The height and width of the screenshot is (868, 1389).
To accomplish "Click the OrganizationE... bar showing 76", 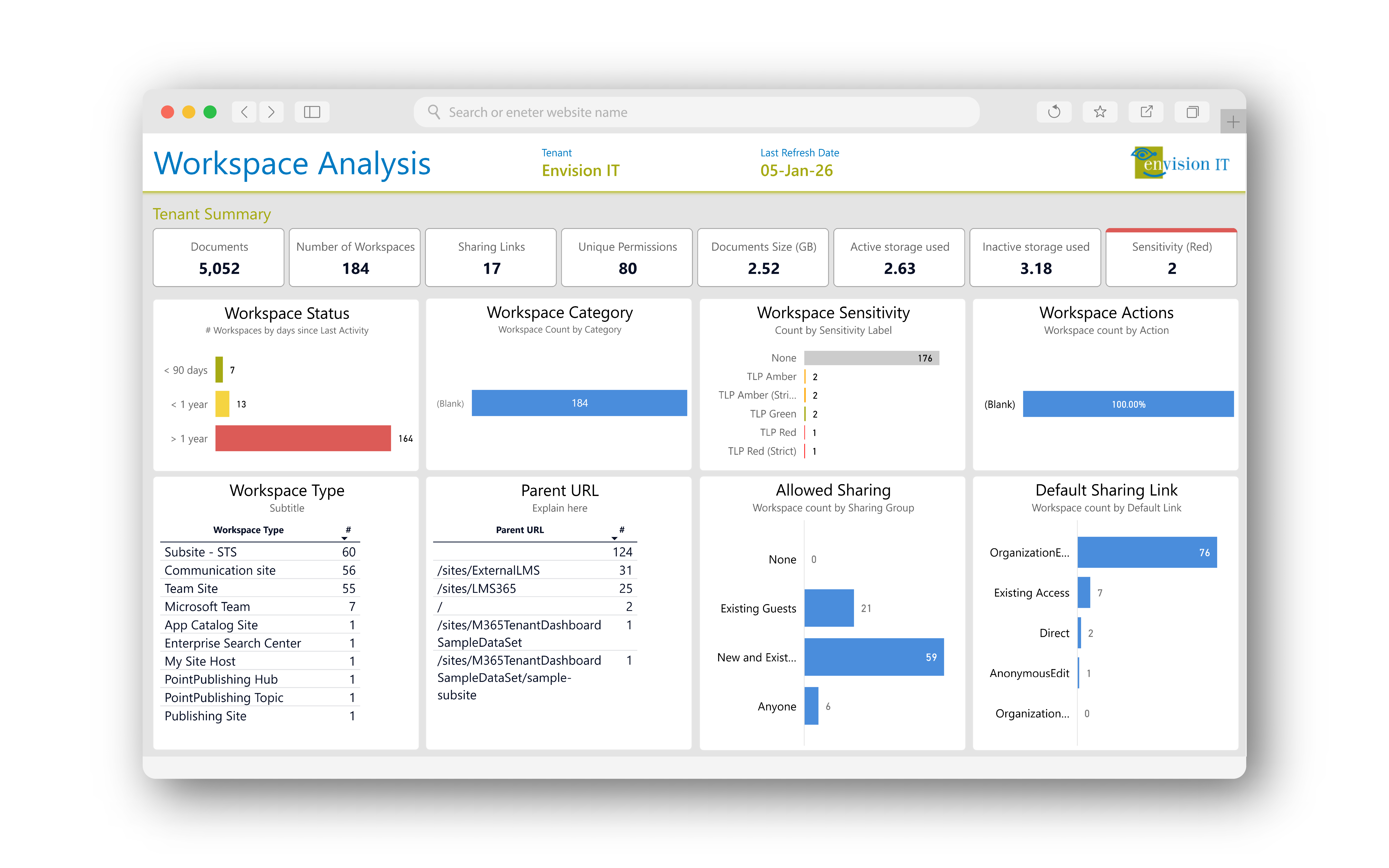I will click(1147, 552).
